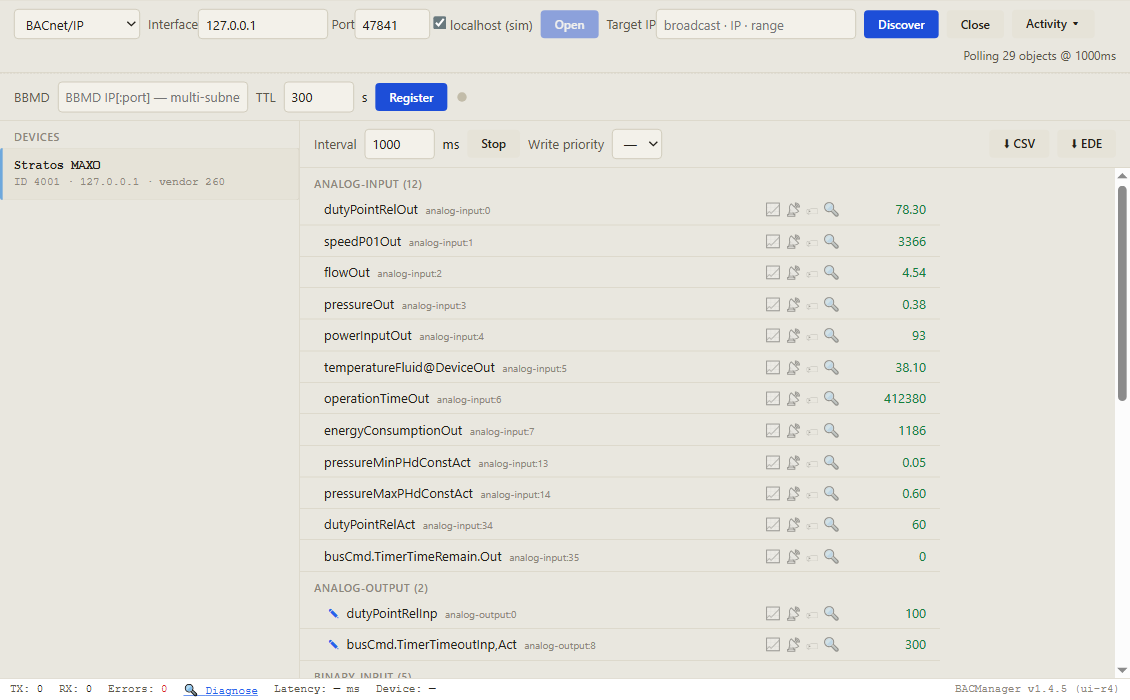The image size is (1130, 700).
Task: Click satellite dish icon for dutyPointRelAct
Action: [793, 525]
